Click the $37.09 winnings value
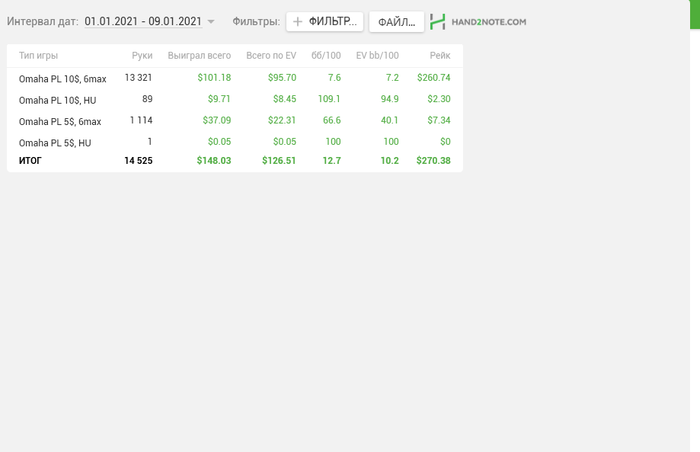This screenshot has height=452, width=700. tap(217, 120)
